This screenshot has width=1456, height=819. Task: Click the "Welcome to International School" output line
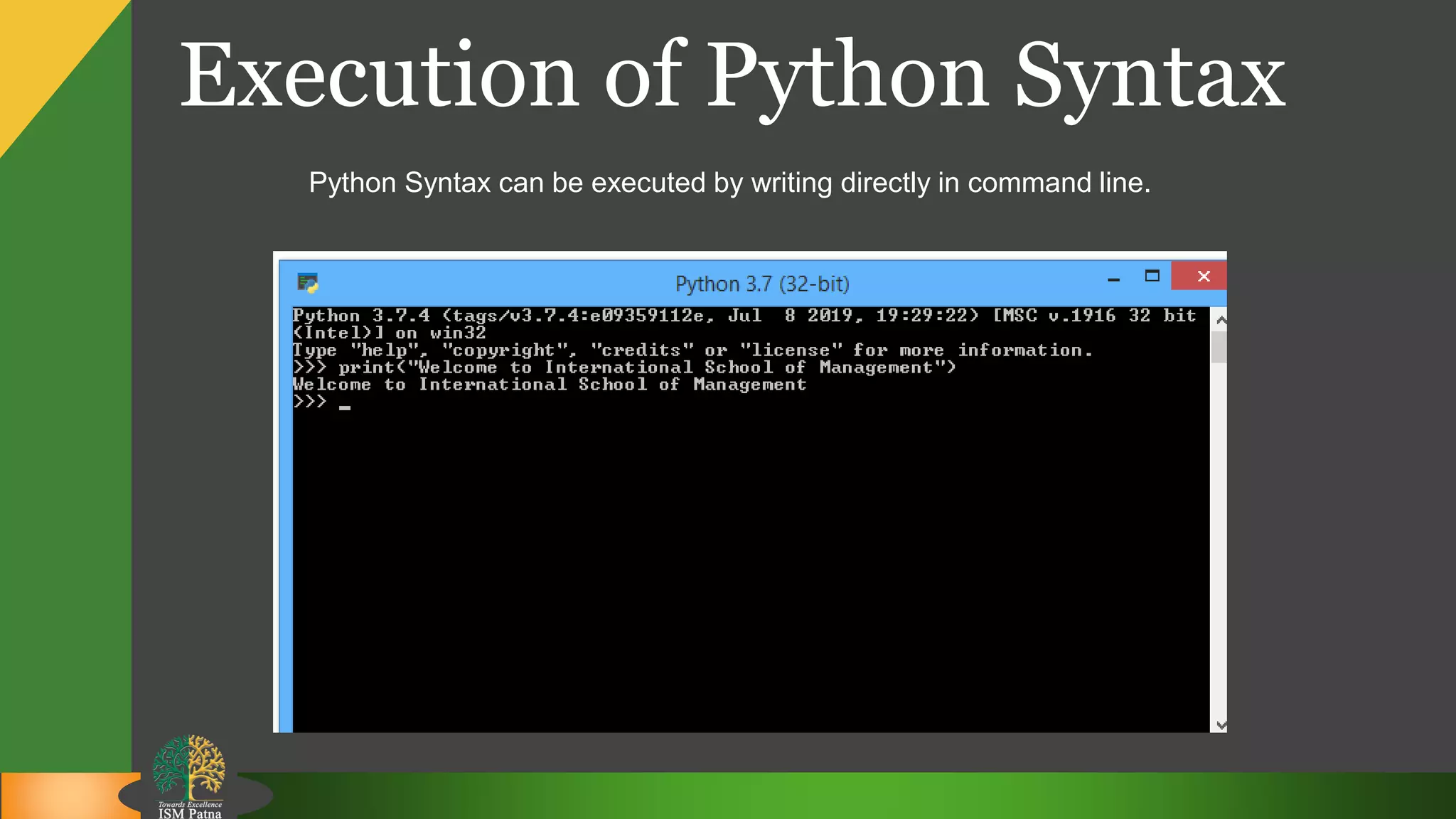[x=549, y=385]
